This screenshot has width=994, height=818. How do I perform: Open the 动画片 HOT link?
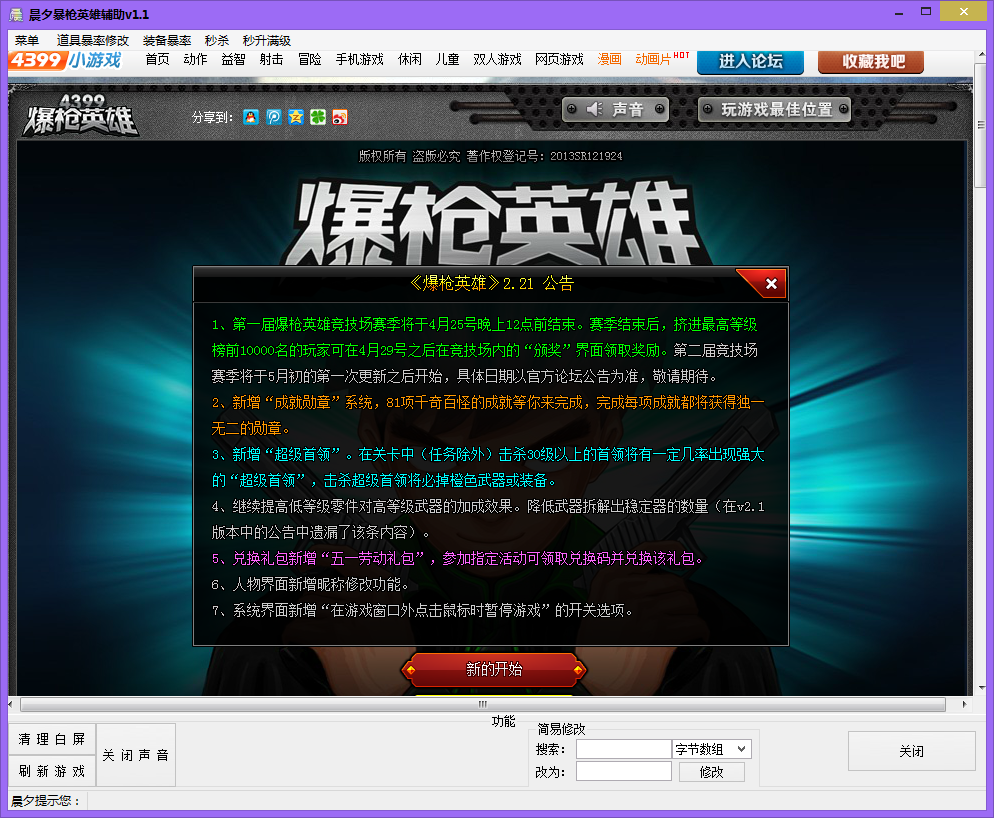coord(662,59)
